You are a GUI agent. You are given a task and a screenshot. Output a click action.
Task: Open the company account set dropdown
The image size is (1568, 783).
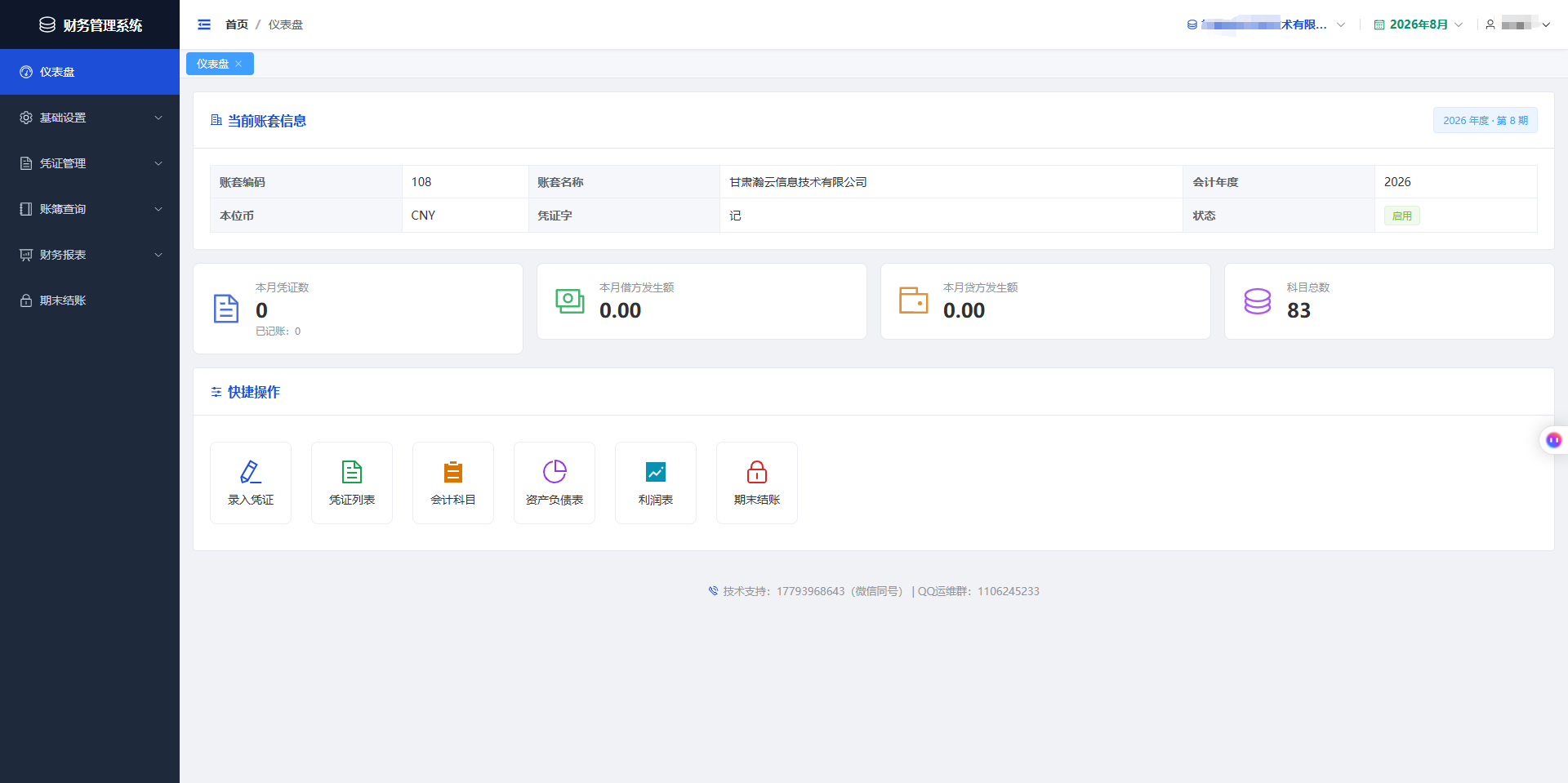coord(1266,24)
